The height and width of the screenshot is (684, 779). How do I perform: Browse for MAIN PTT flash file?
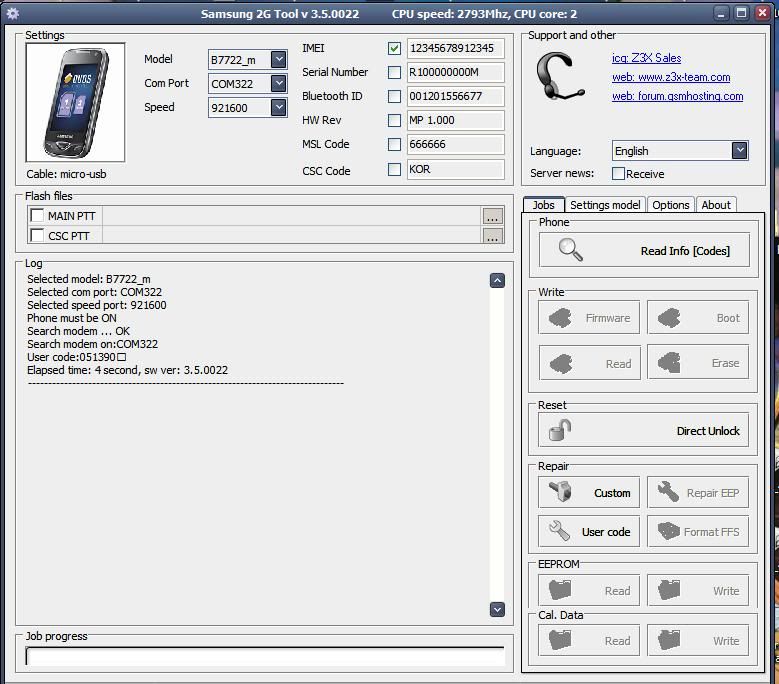pyautogui.click(x=492, y=216)
